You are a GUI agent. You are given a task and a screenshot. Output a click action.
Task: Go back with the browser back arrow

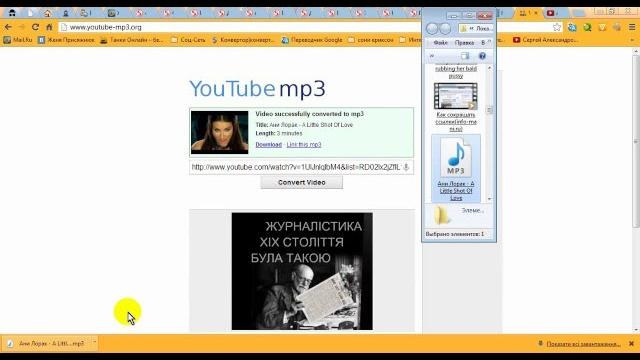click(8, 27)
